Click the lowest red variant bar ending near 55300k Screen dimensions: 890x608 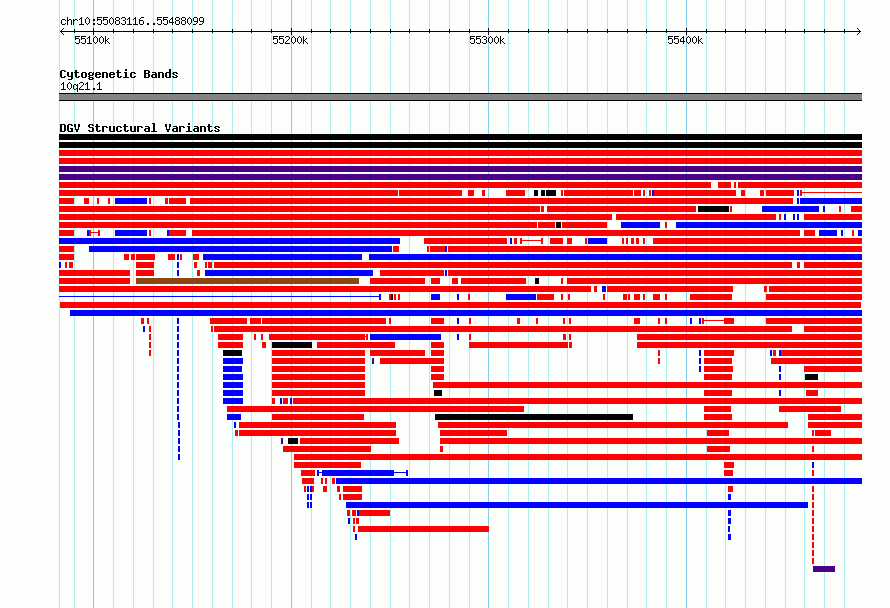pos(423,529)
